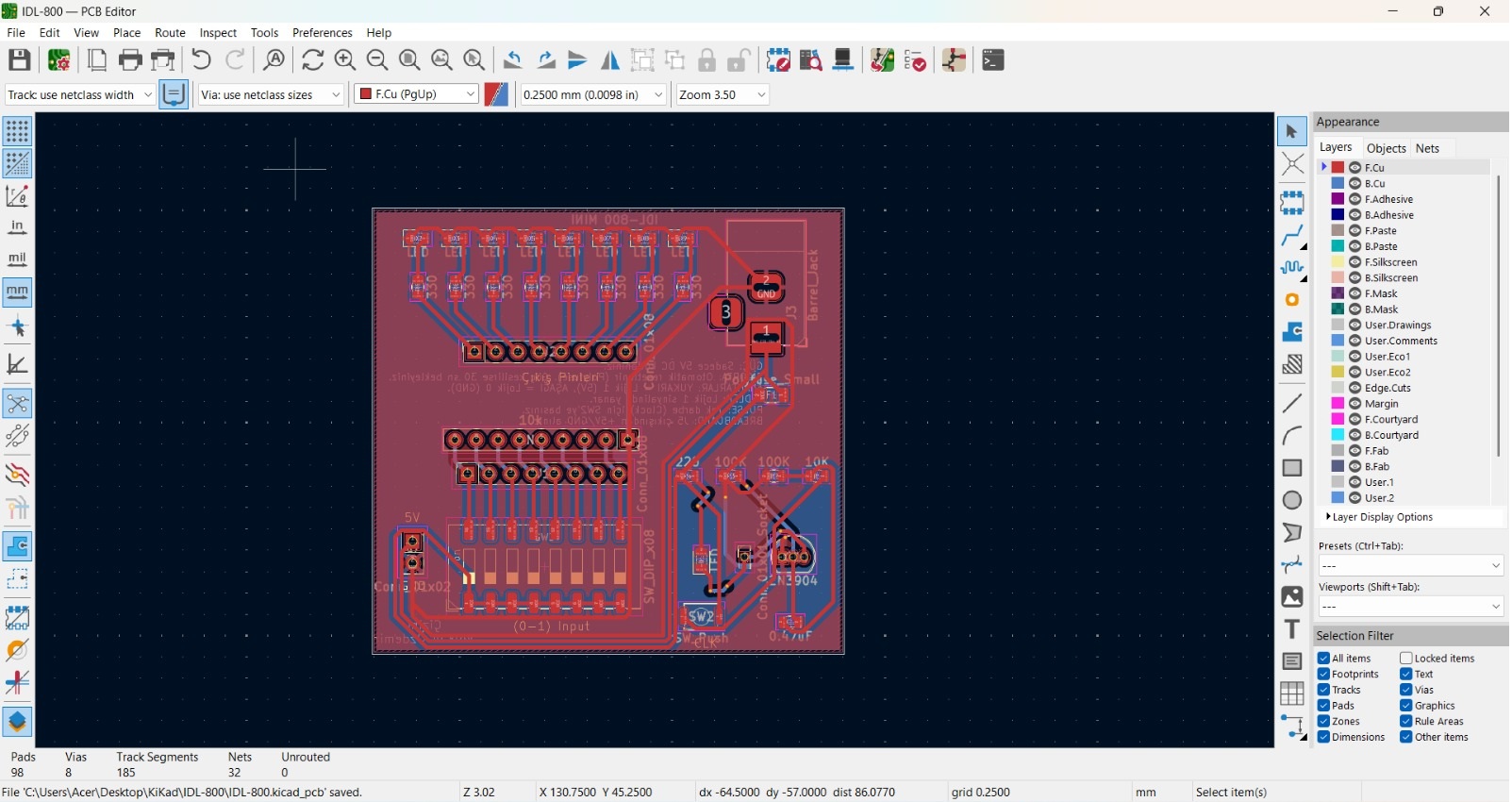The image size is (1512, 802).
Task: Pick the Draw circle tool
Action: click(1292, 501)
